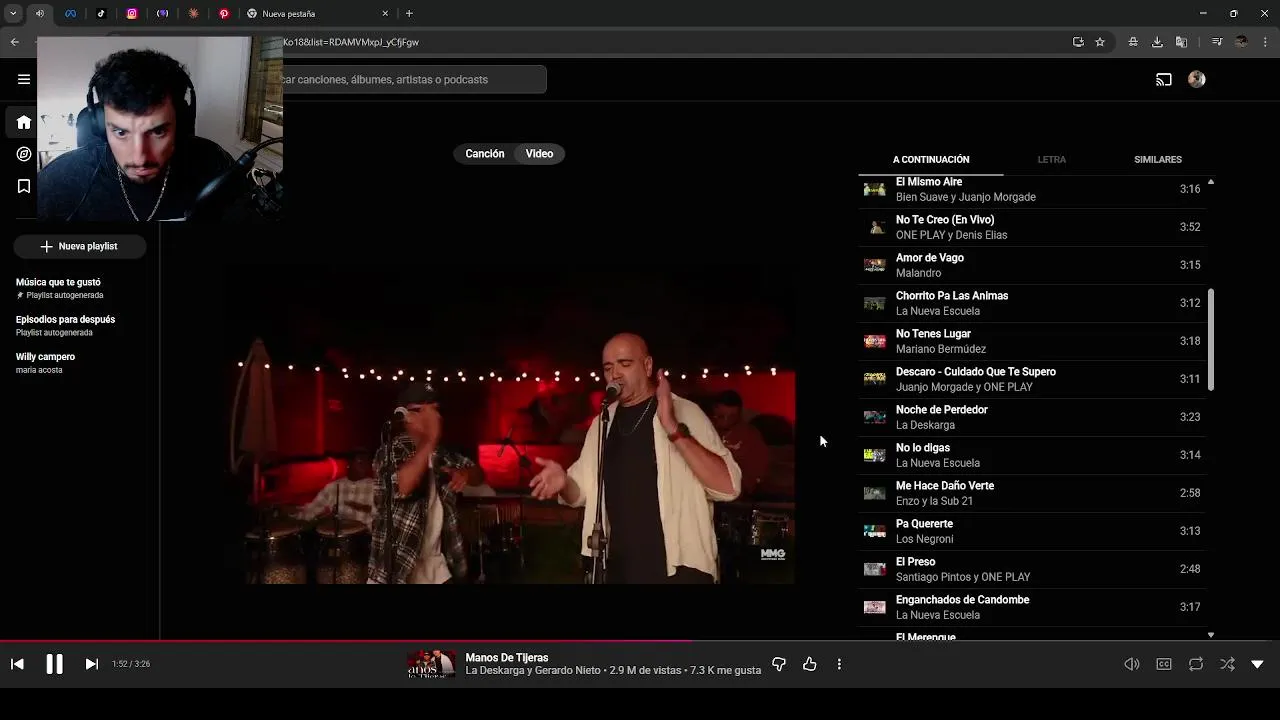Open Willy campero playlist

(x=46, y=362)
